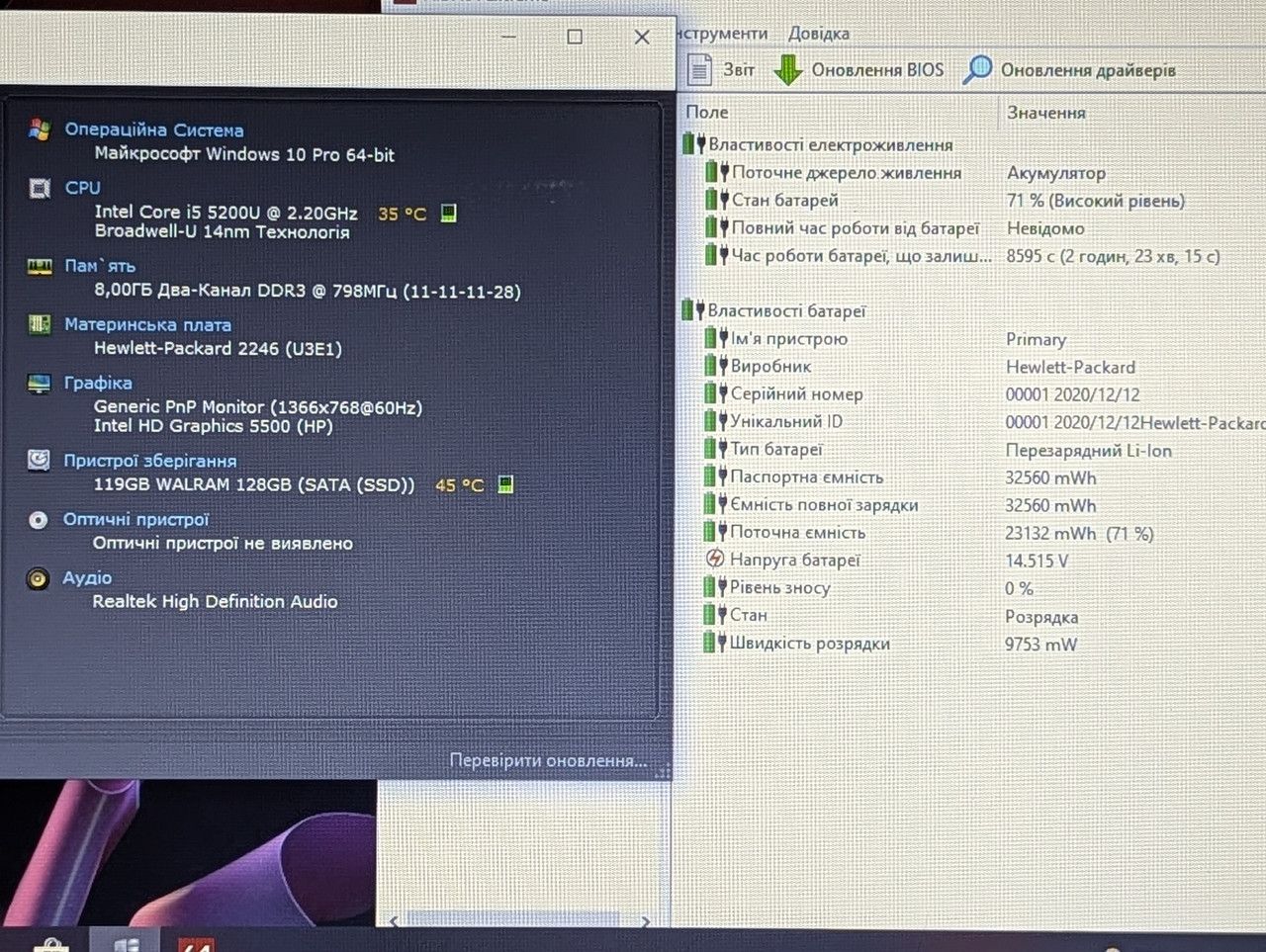The width and height of the screenshot is (1266, 952).
Task: Select the value 71 % (Високий рівень)
Action: pos(1096,201)
